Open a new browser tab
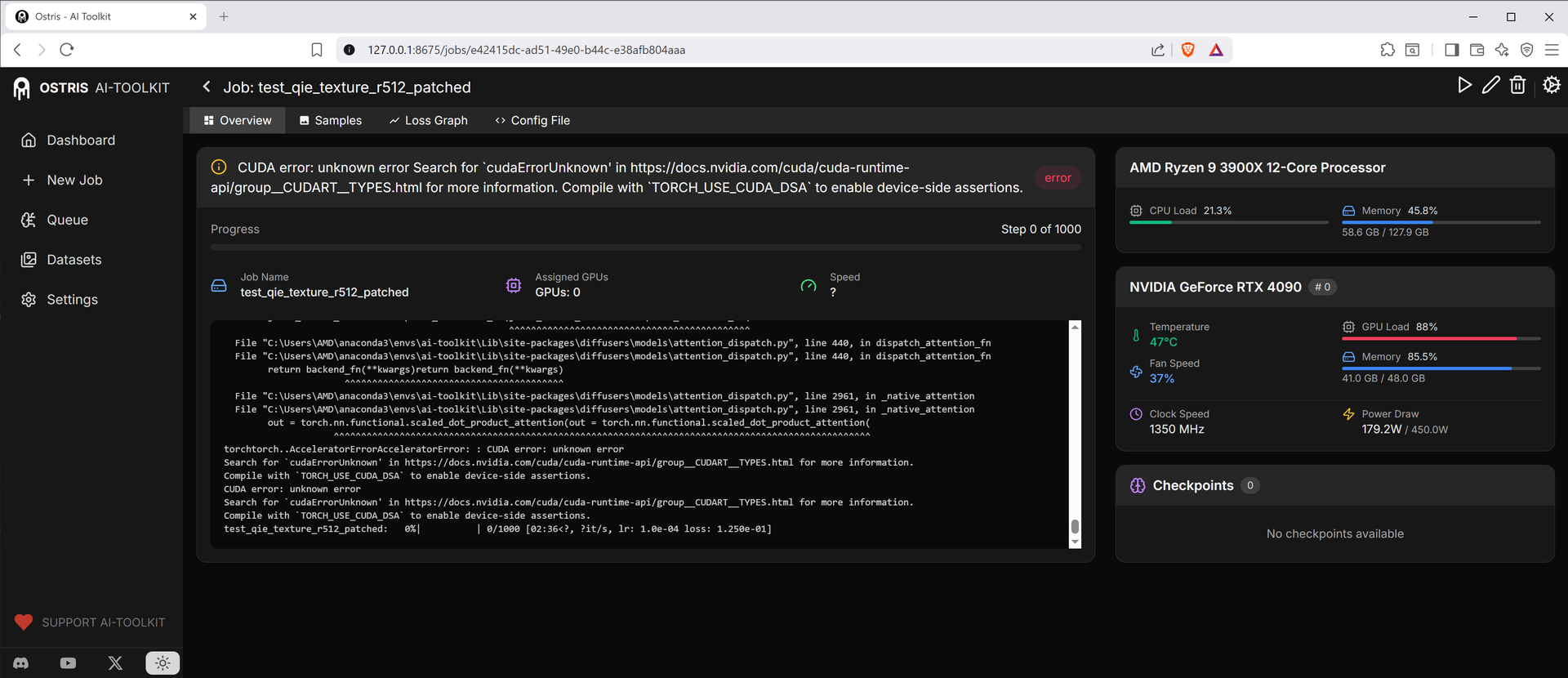The width and height of the screenshot is (1568, 678). 224,16
